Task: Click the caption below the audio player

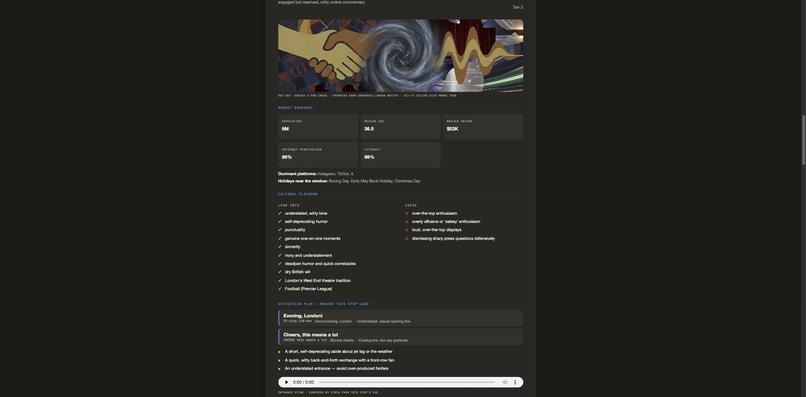Action: pos(328,393)
